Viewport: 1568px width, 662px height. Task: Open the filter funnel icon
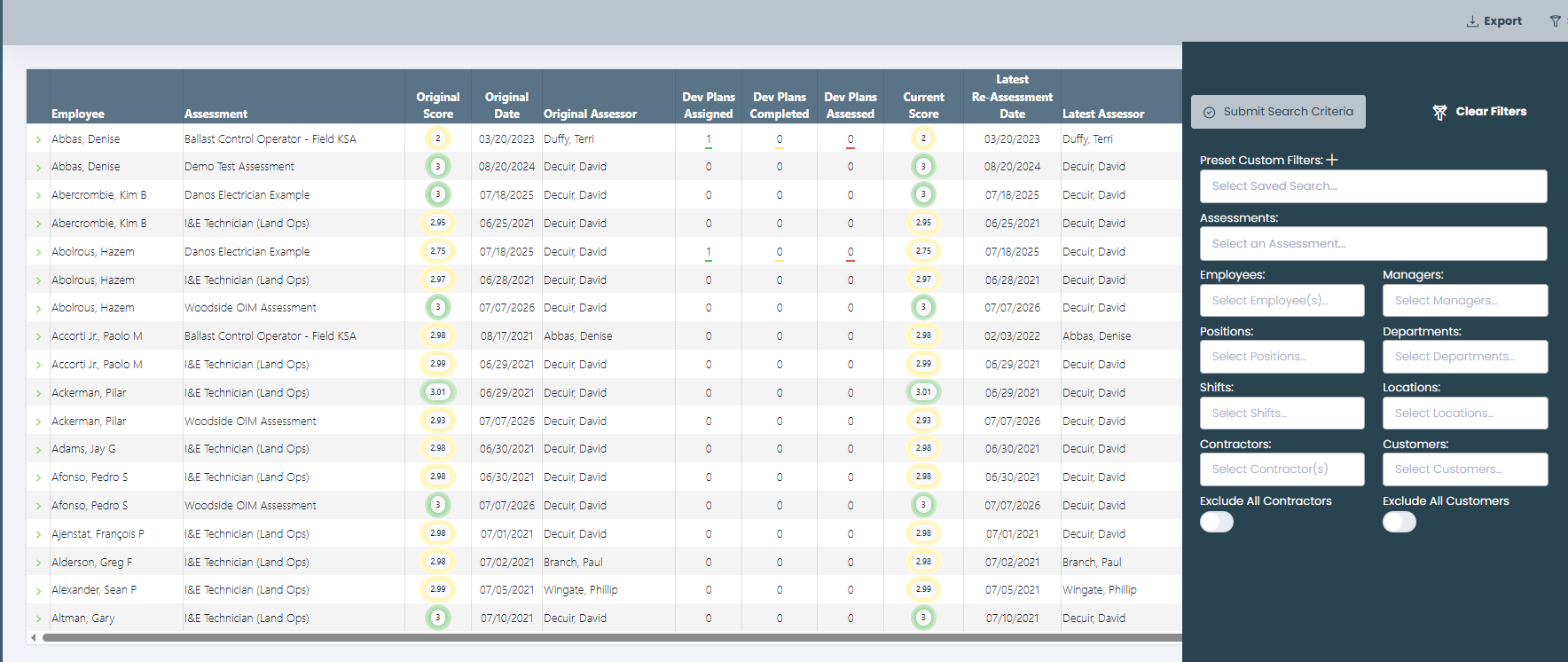pyautogui.click(x=1555, y=21)
